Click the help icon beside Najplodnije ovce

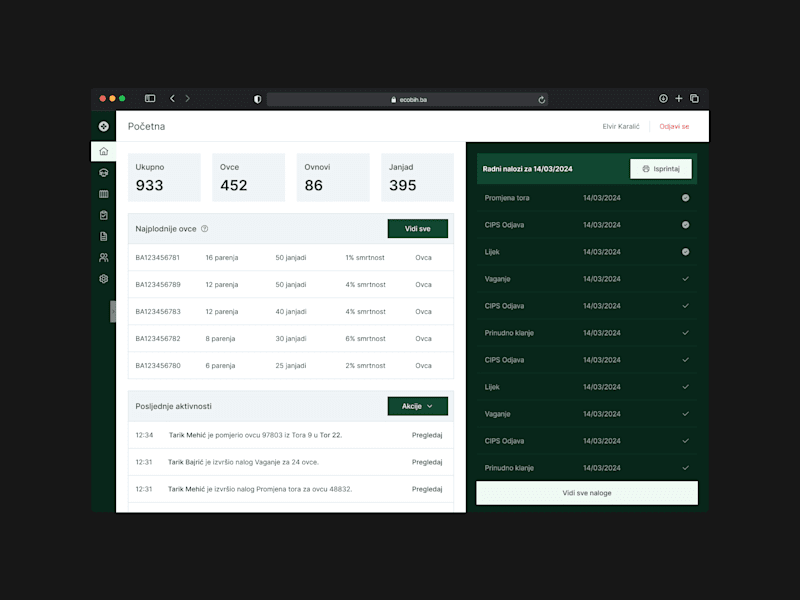click(x=205, y=229)
